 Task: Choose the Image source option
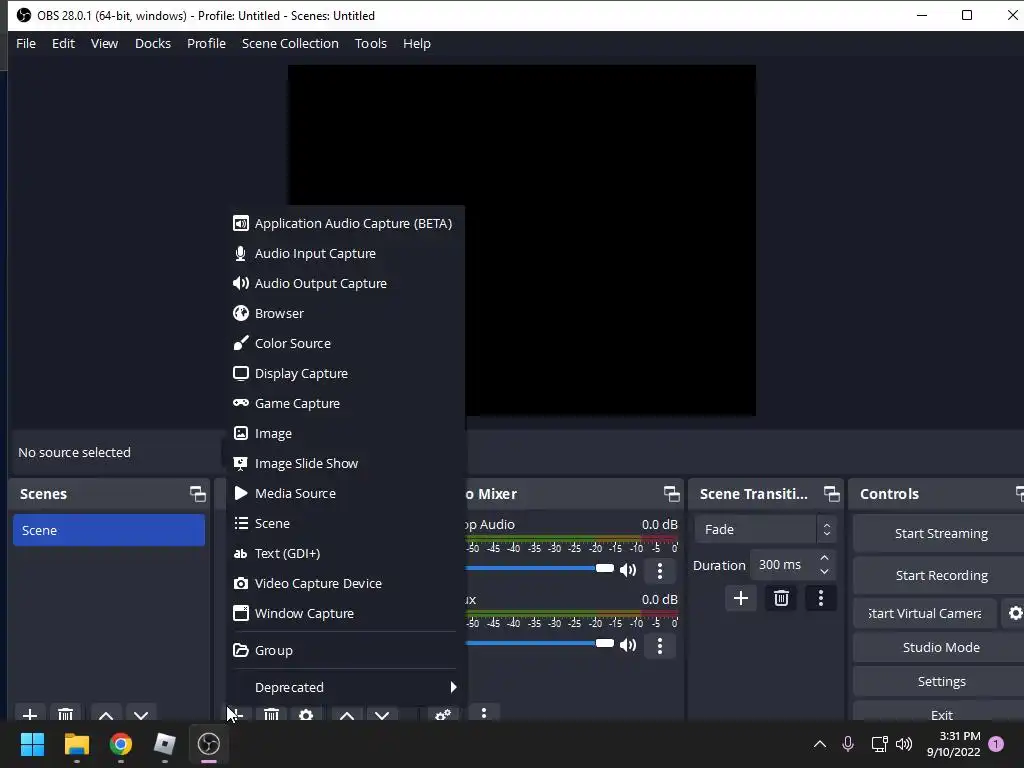coord(345,434)
